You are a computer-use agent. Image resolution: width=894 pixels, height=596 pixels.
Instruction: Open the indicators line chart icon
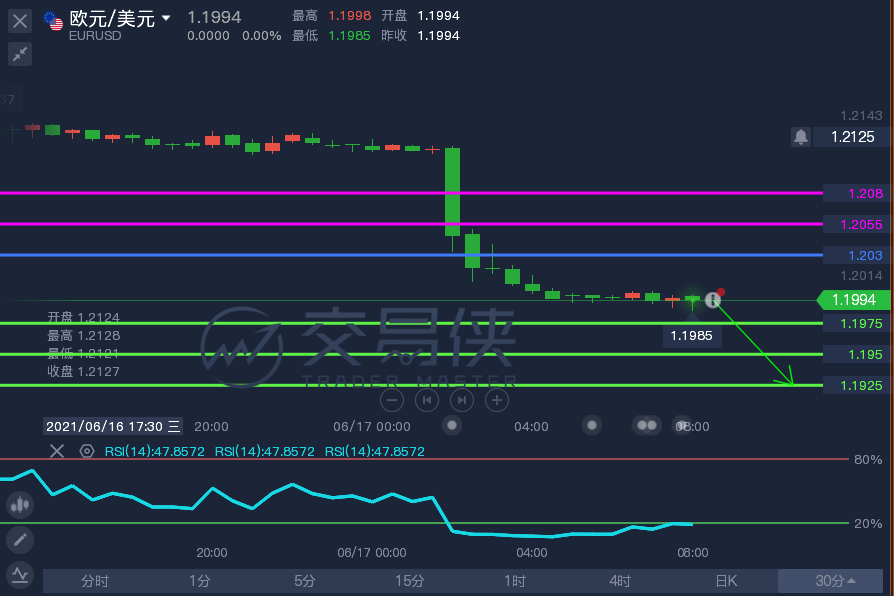click(20, 575)
